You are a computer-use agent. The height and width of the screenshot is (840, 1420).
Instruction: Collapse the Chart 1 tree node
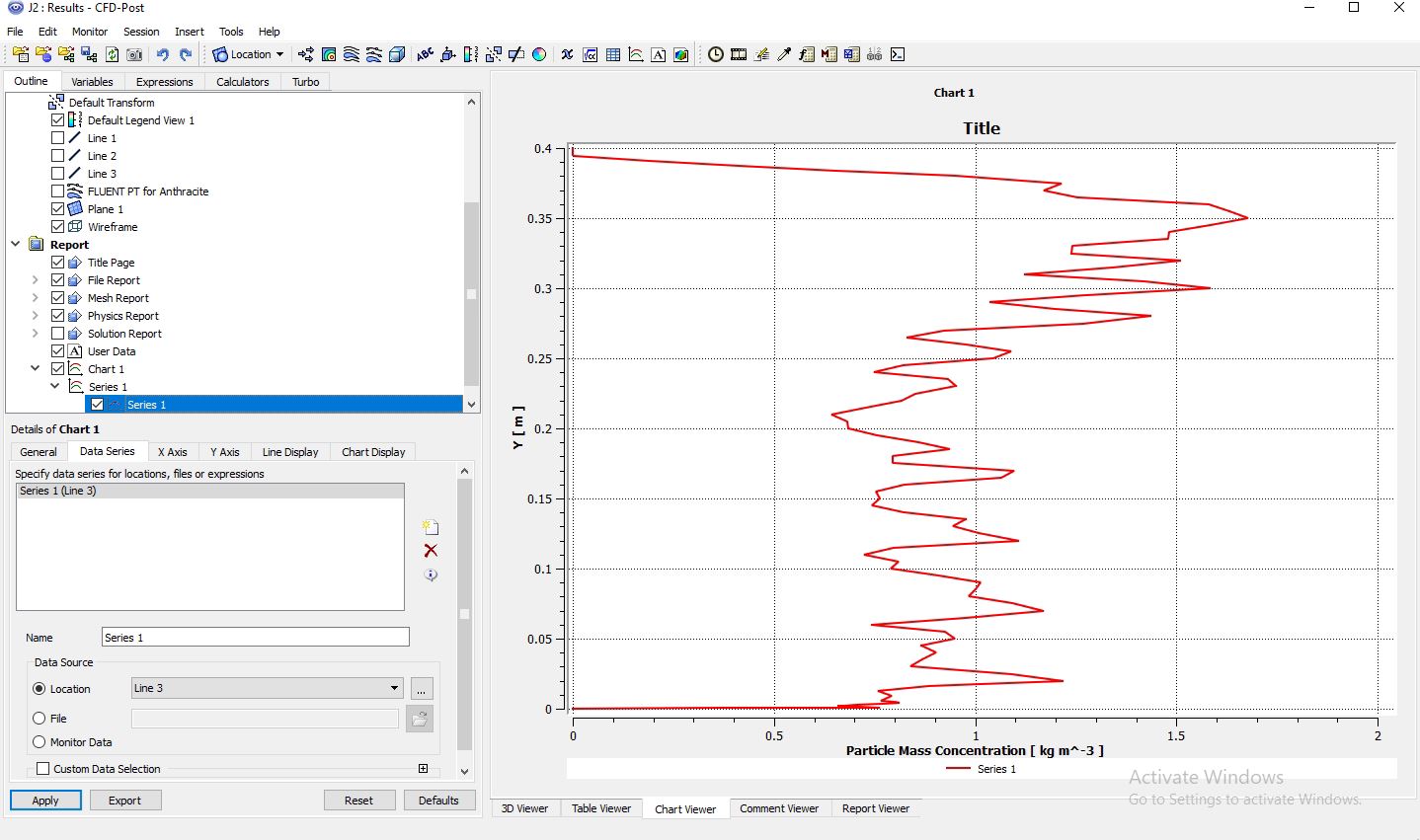[35, 369]
